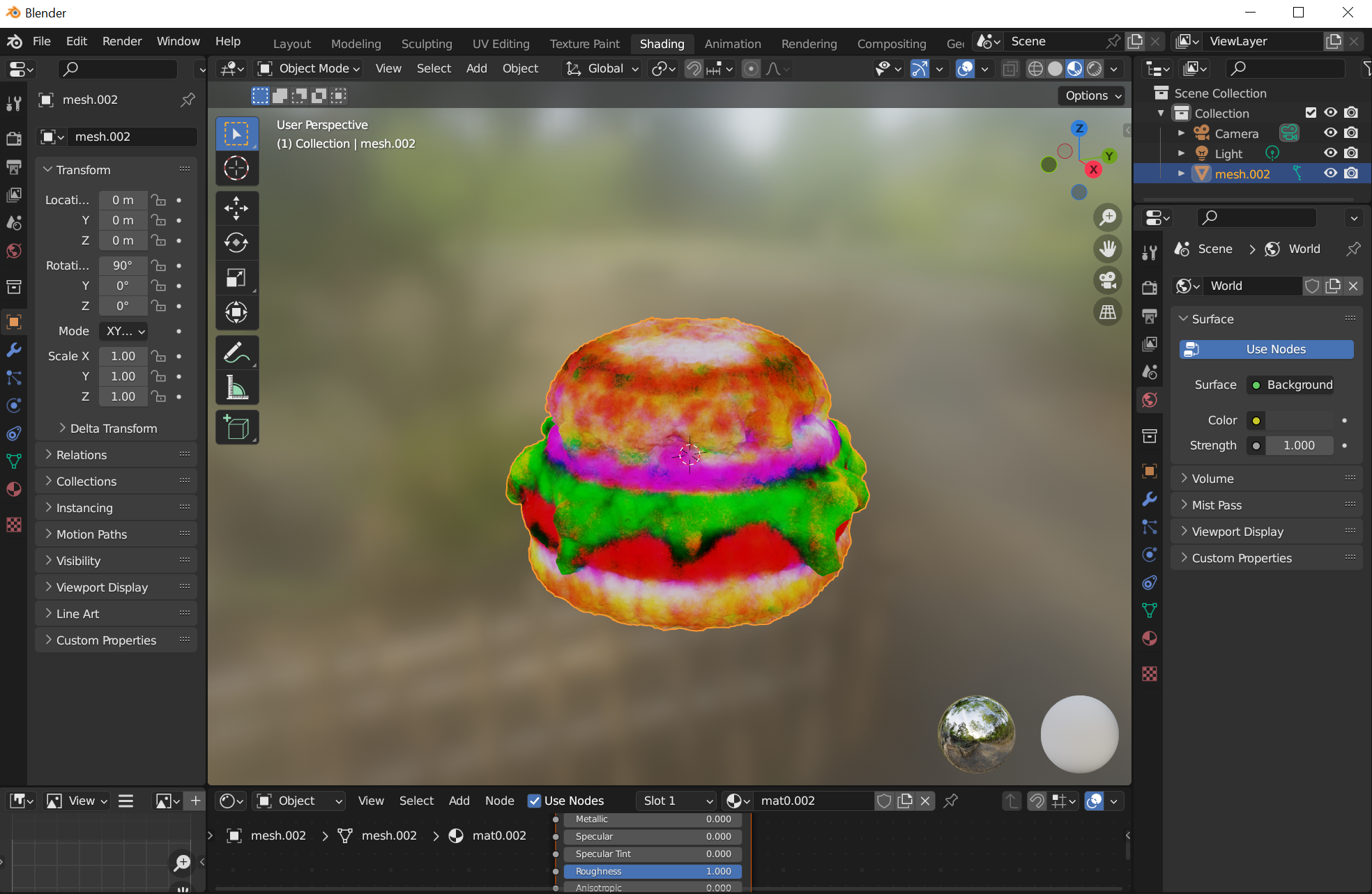This screenshot has height=894, width=1372.
Task: Click the Background surface button
Action: click(x=1290, y=385)
